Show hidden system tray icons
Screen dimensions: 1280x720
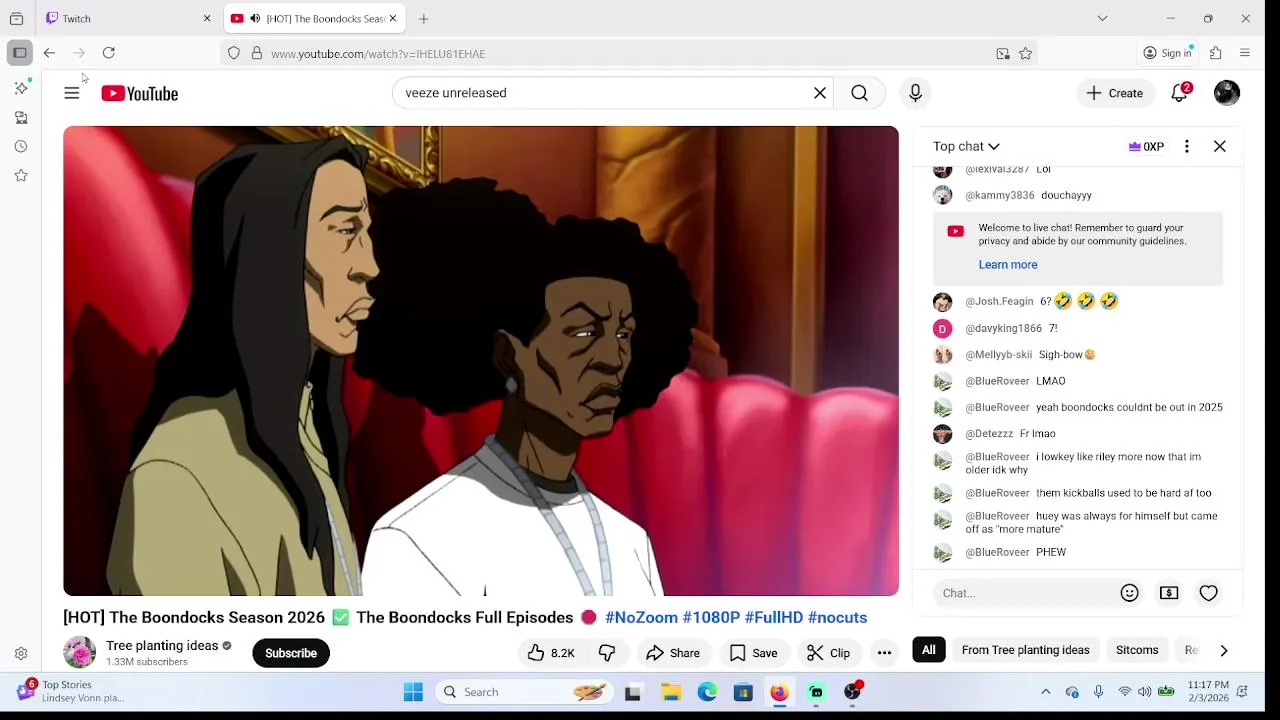coord(1046,692)
